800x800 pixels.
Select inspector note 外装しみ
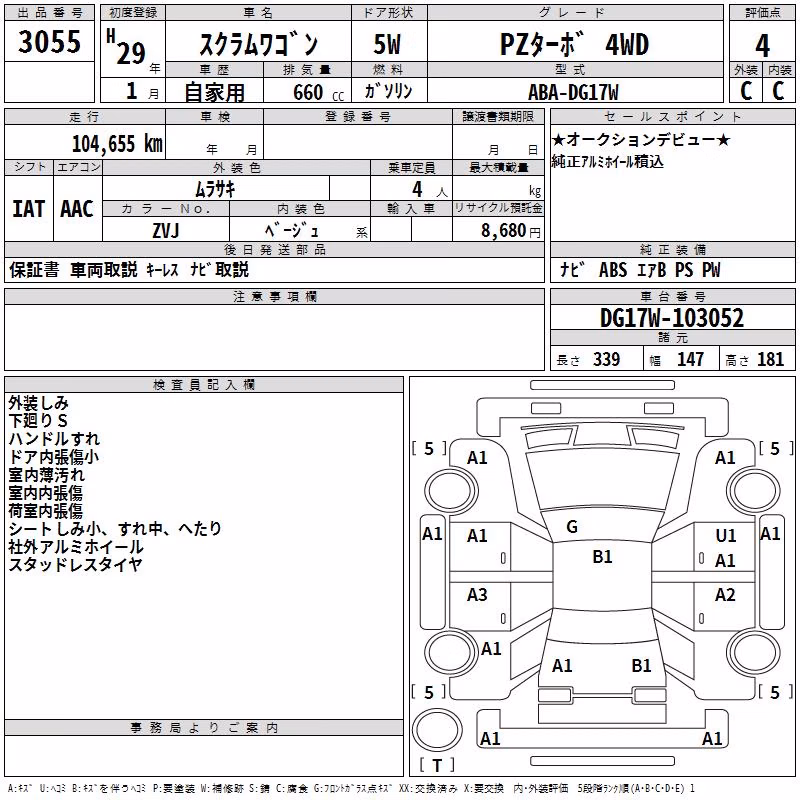click(x=38, y=403)
